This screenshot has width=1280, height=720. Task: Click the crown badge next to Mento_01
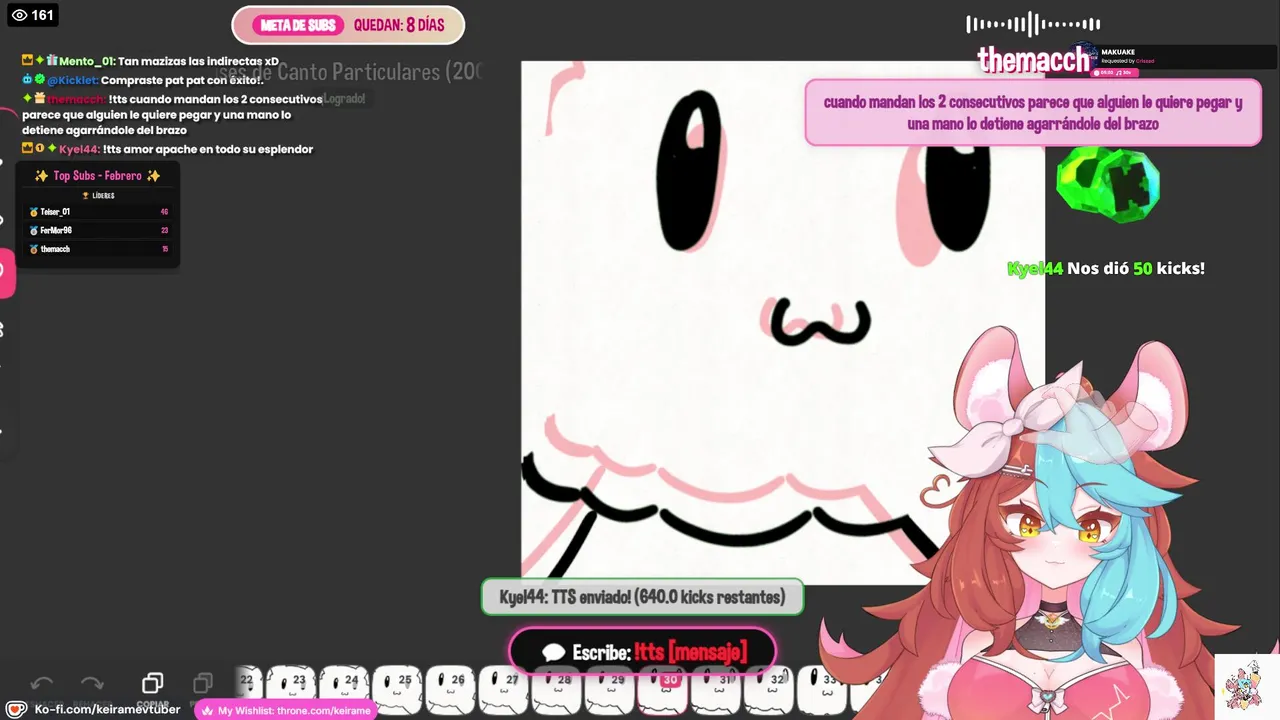28,61
